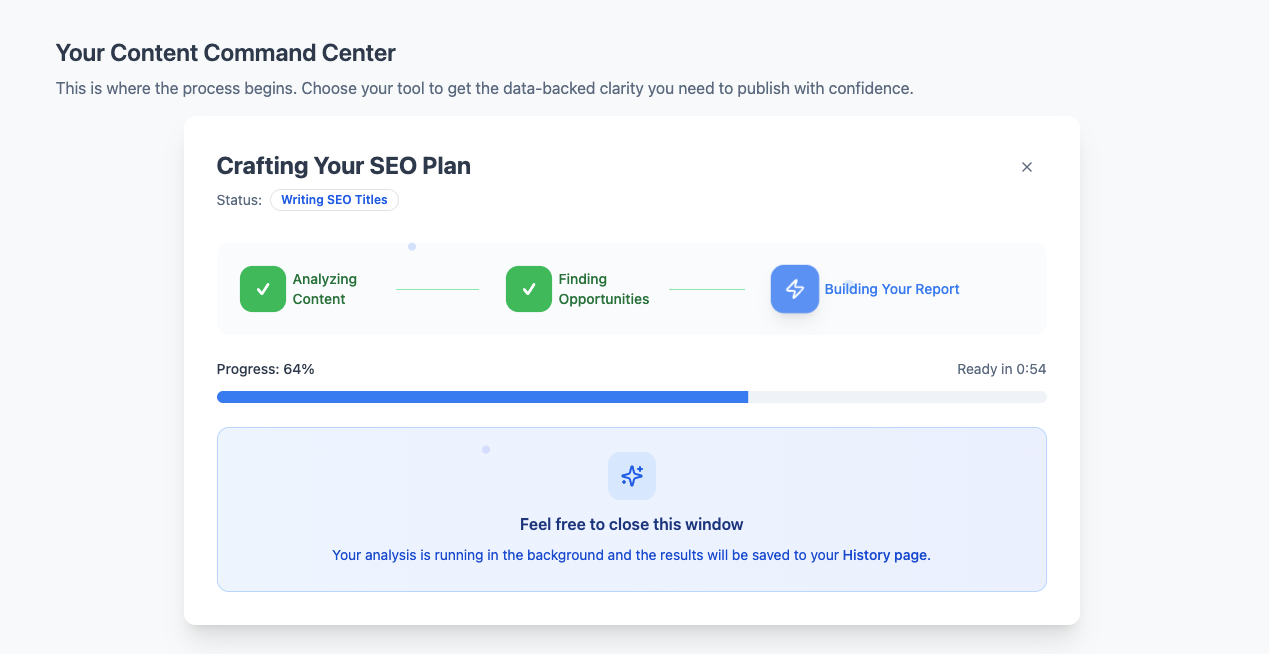Click the connector line between first two steps
The height and width of the screenshot is (654, 1269).
click(x=437, y=289)
